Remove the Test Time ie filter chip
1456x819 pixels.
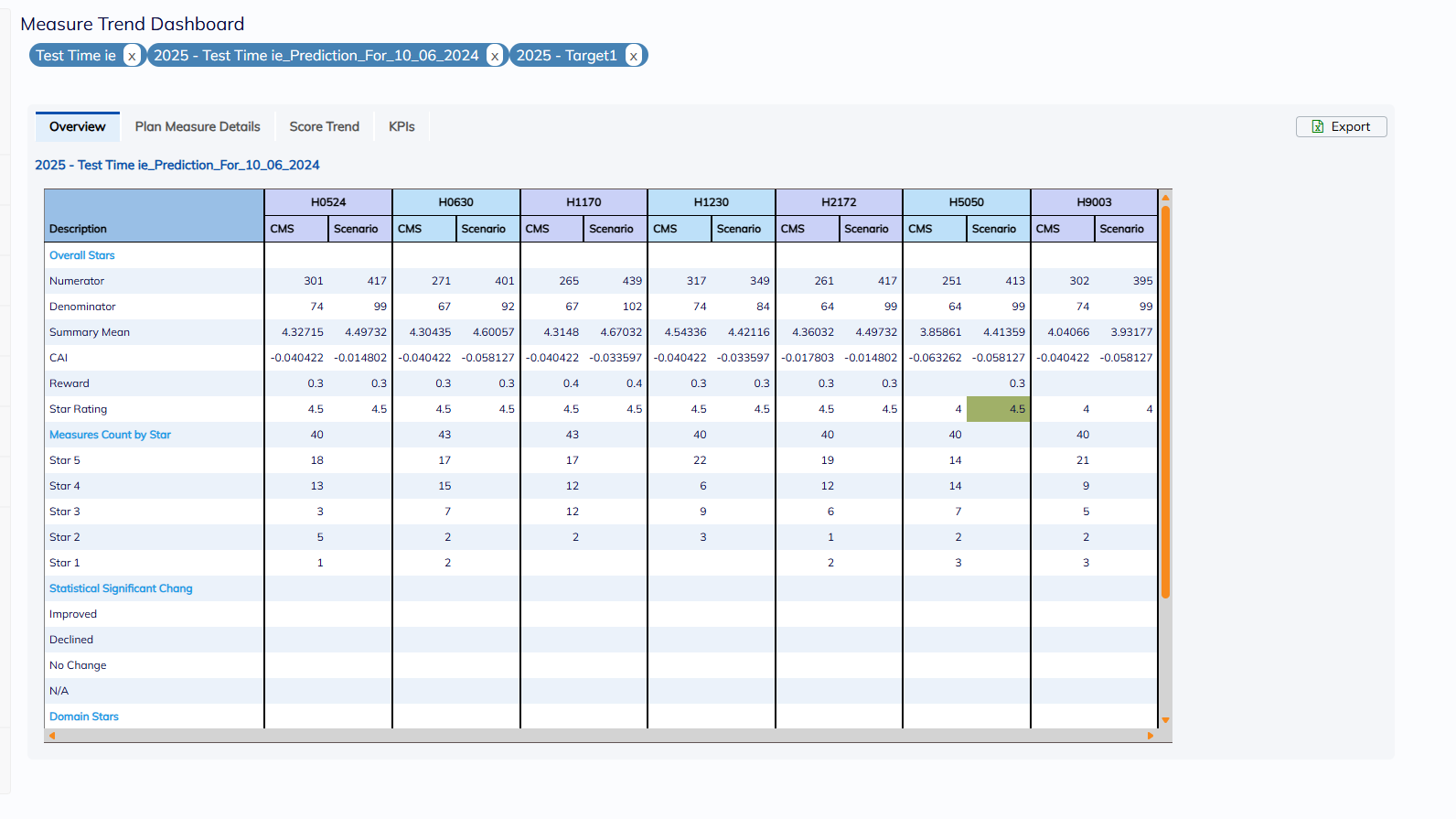tap(132, 56)
